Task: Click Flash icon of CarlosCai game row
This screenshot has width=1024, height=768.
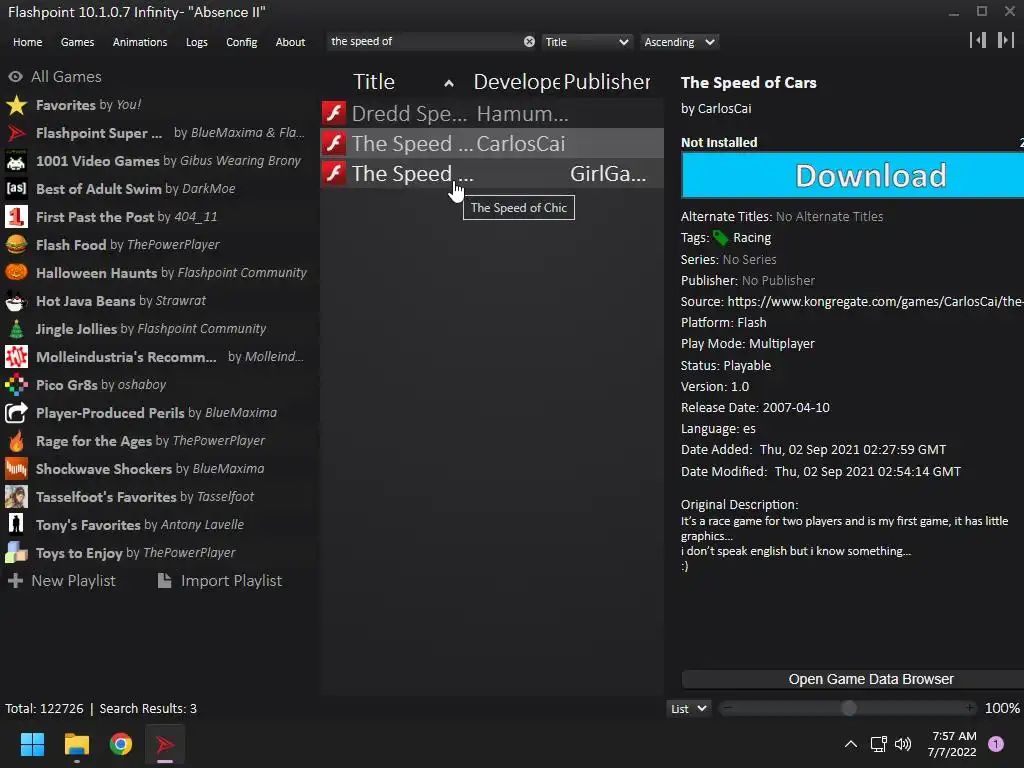Action: tap(334, 143)
